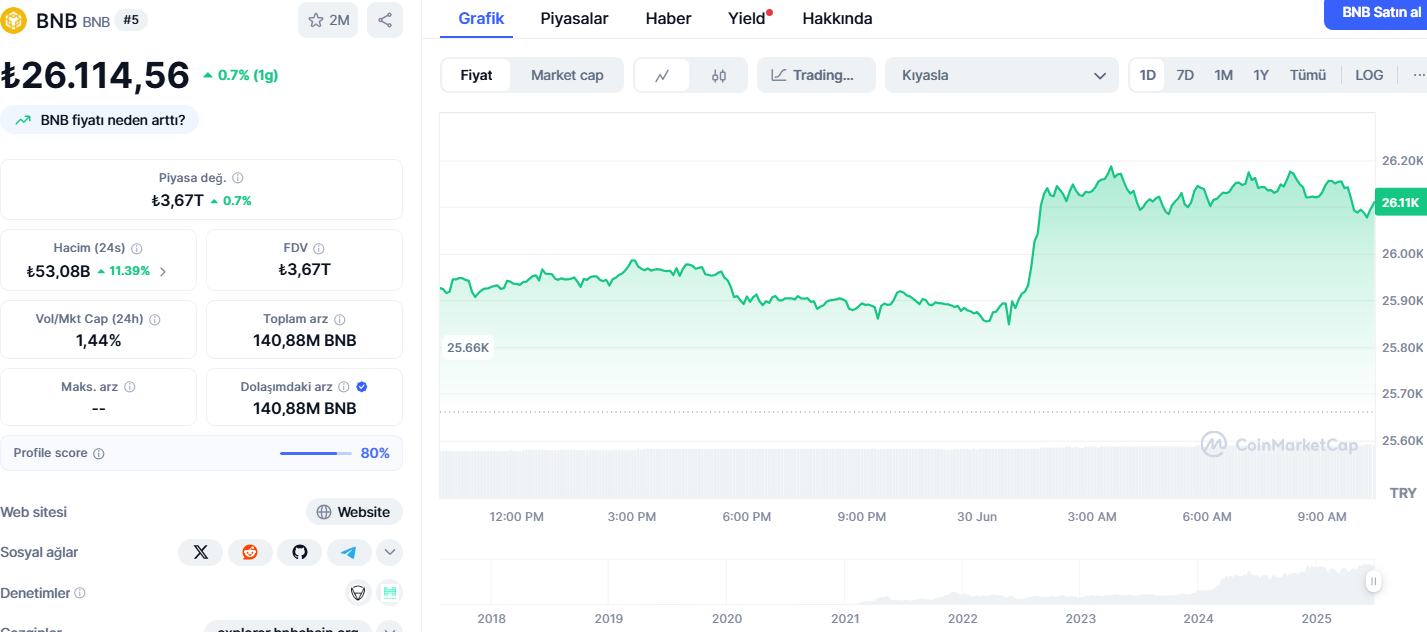Select the Fiyat chart toggle
1427x632 pixels.
coord(476,75)
